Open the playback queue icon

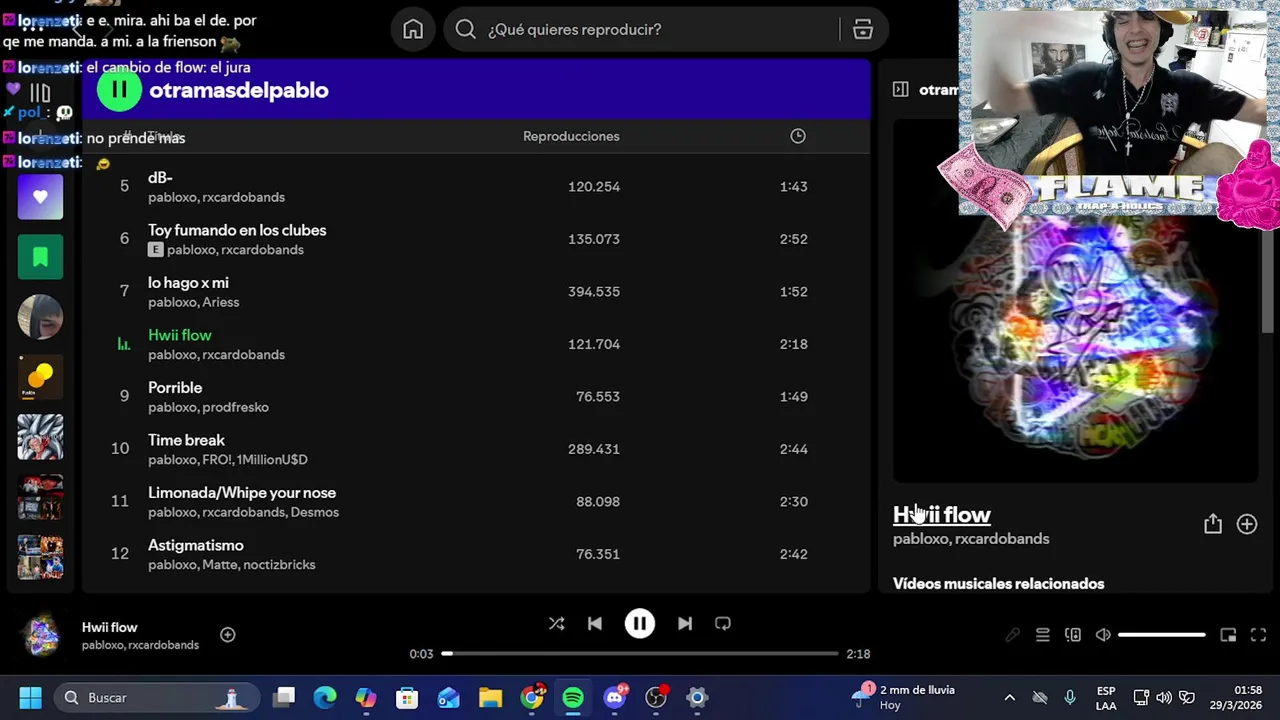pos(1042,635)
